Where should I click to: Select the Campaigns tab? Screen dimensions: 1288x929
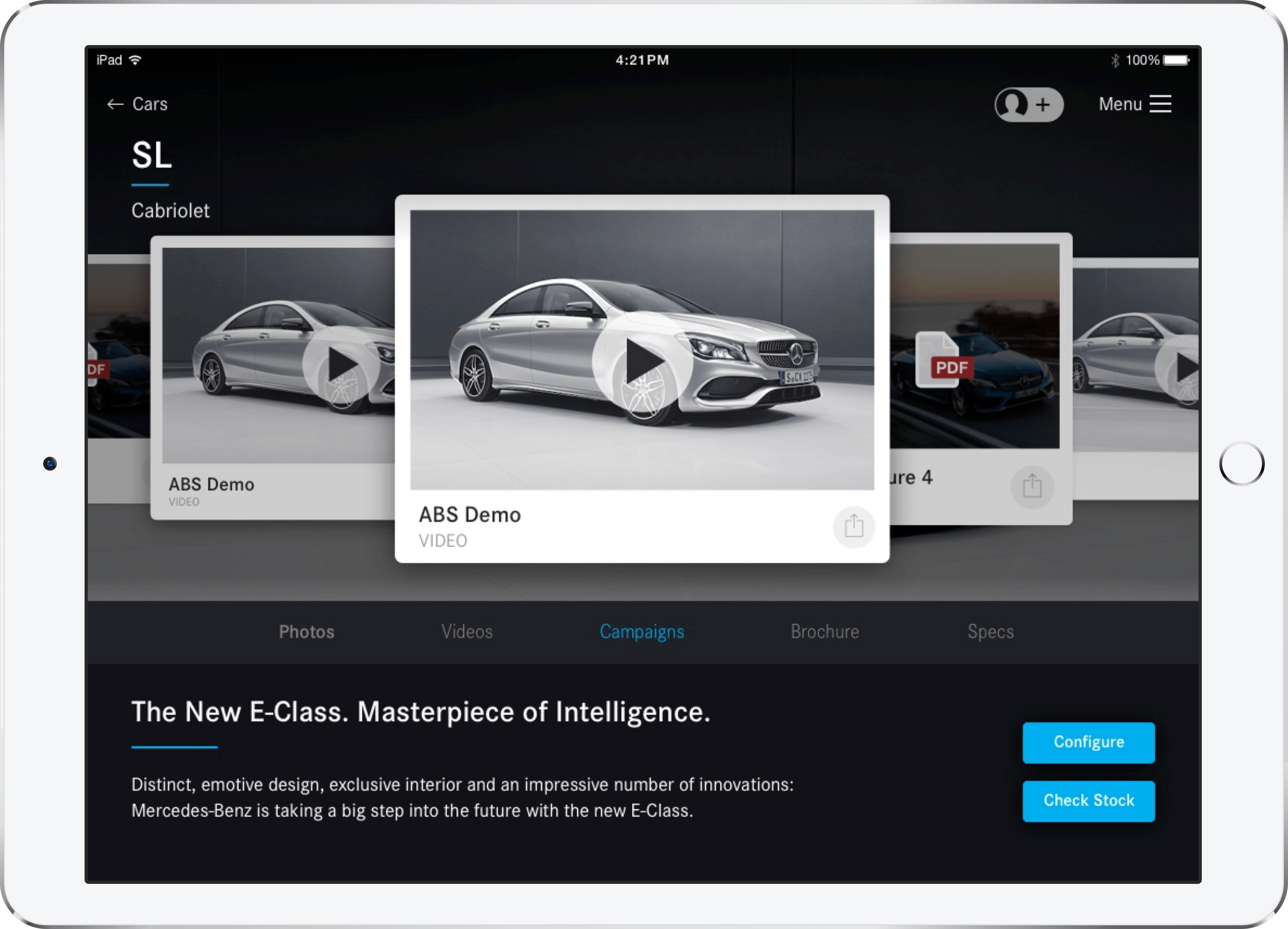coord(642,632)
